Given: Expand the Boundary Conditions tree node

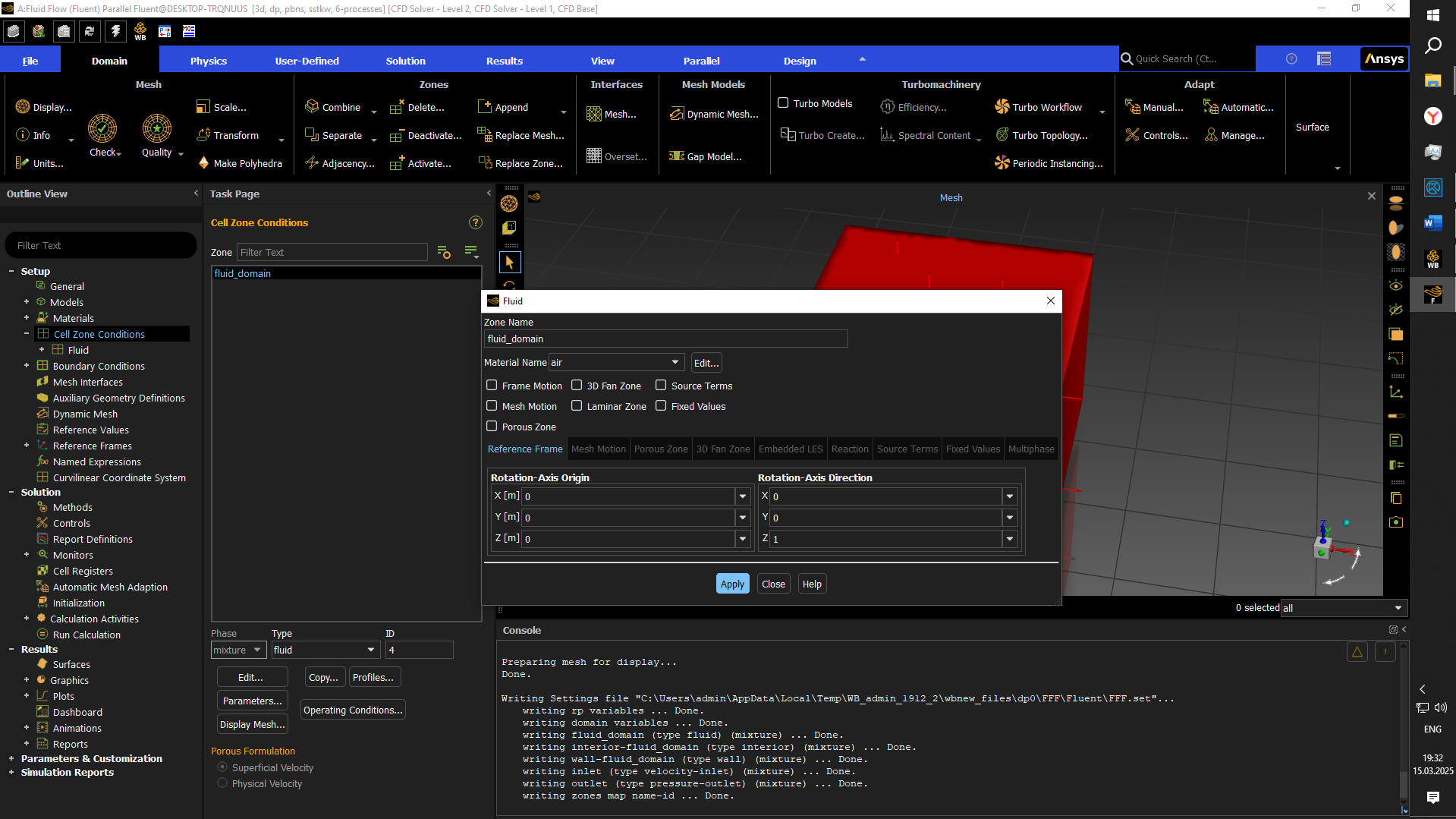Looking at the screenshot, I should [x=27, y=366].
